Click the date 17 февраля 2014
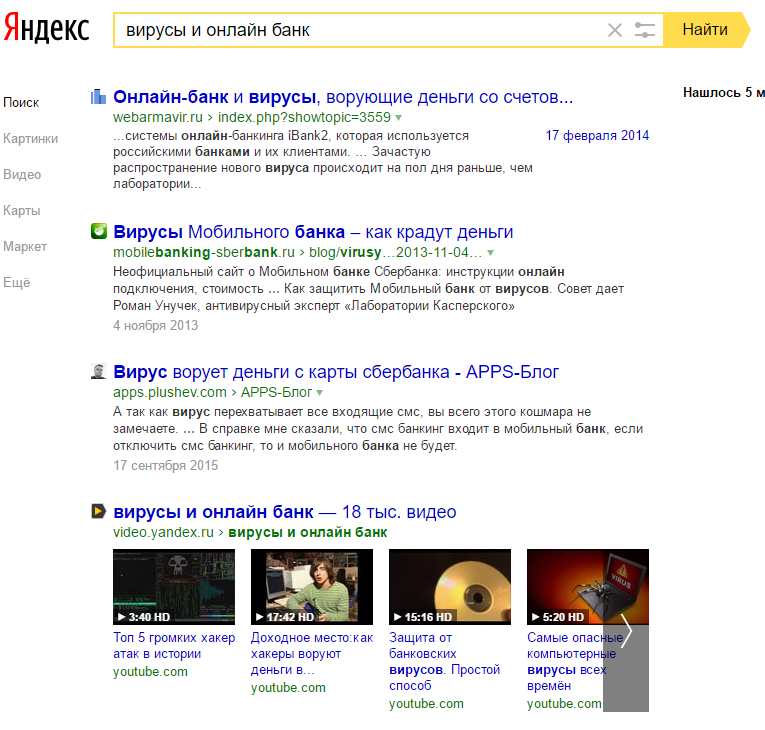The image size is (765, 730). click(x=597, y=136)
